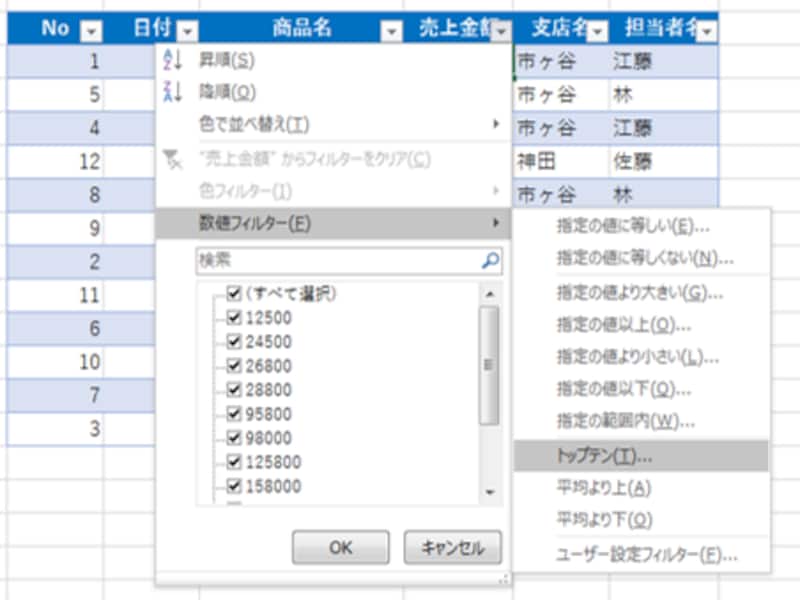Open the filter dropdown on the No column
Image resolution: width=800 pixels, height=600 pixels.
(90, 30)
